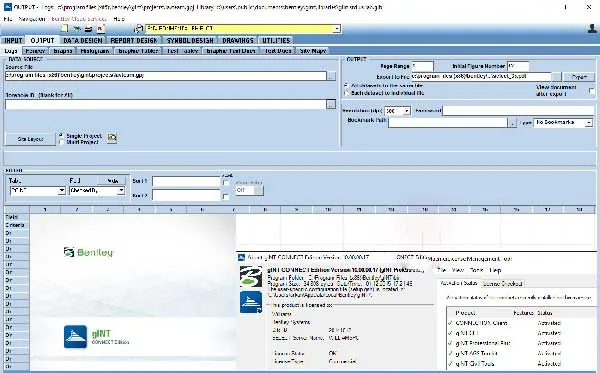Click Bentley logo icon in About window

click(x=251, y=277)
